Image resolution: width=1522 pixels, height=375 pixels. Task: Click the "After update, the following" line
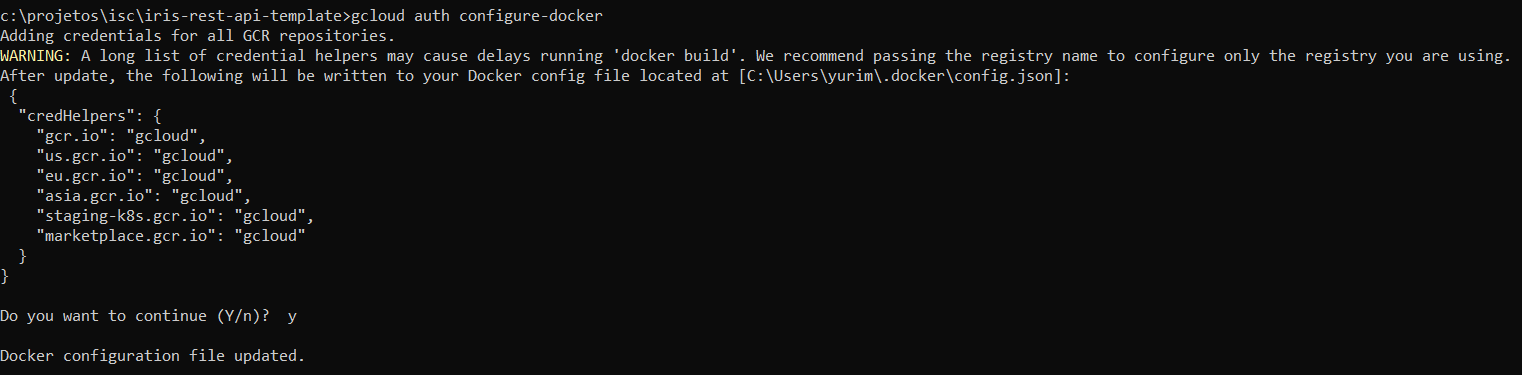tap(535, 76)
